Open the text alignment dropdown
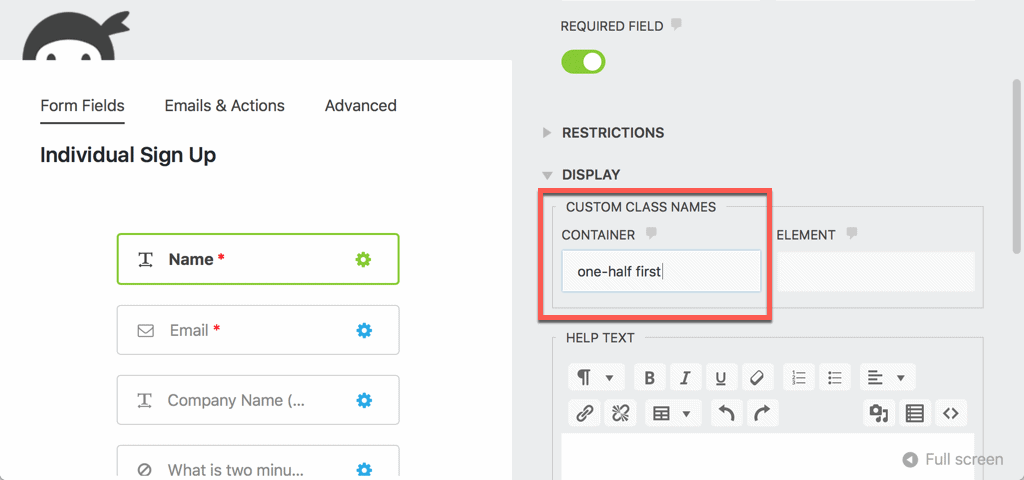1024x480 pixels. (x=887, y=378)
